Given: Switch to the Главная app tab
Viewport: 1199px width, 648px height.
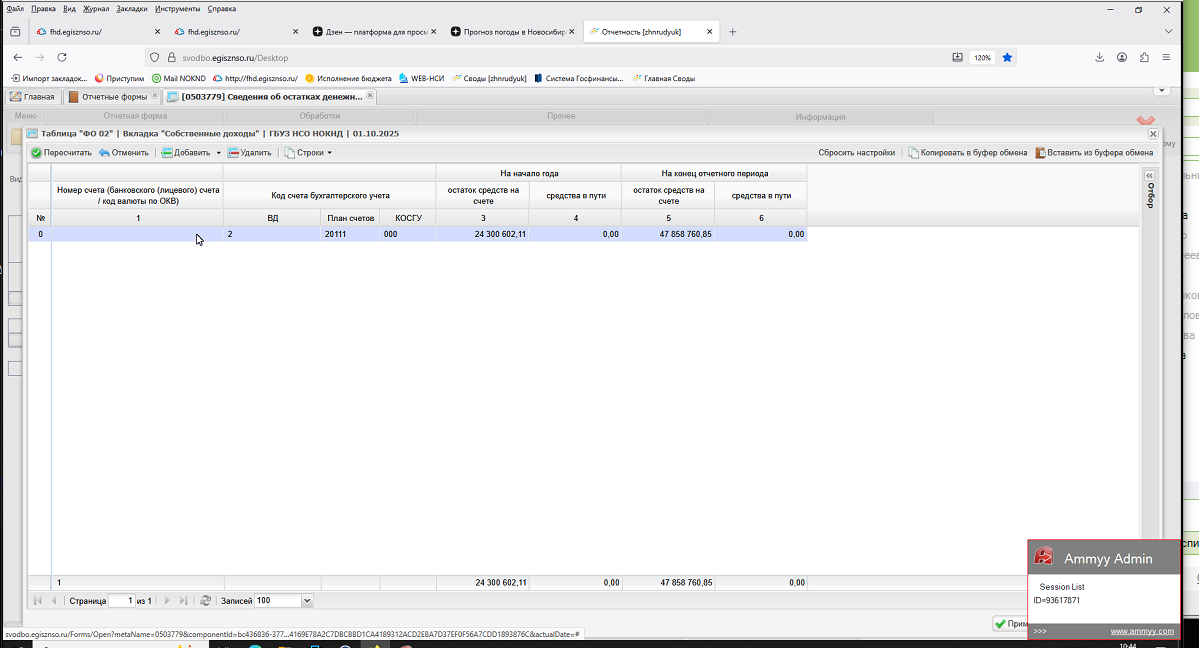Looking at the screenshot, I should click(x=32, y=97).
